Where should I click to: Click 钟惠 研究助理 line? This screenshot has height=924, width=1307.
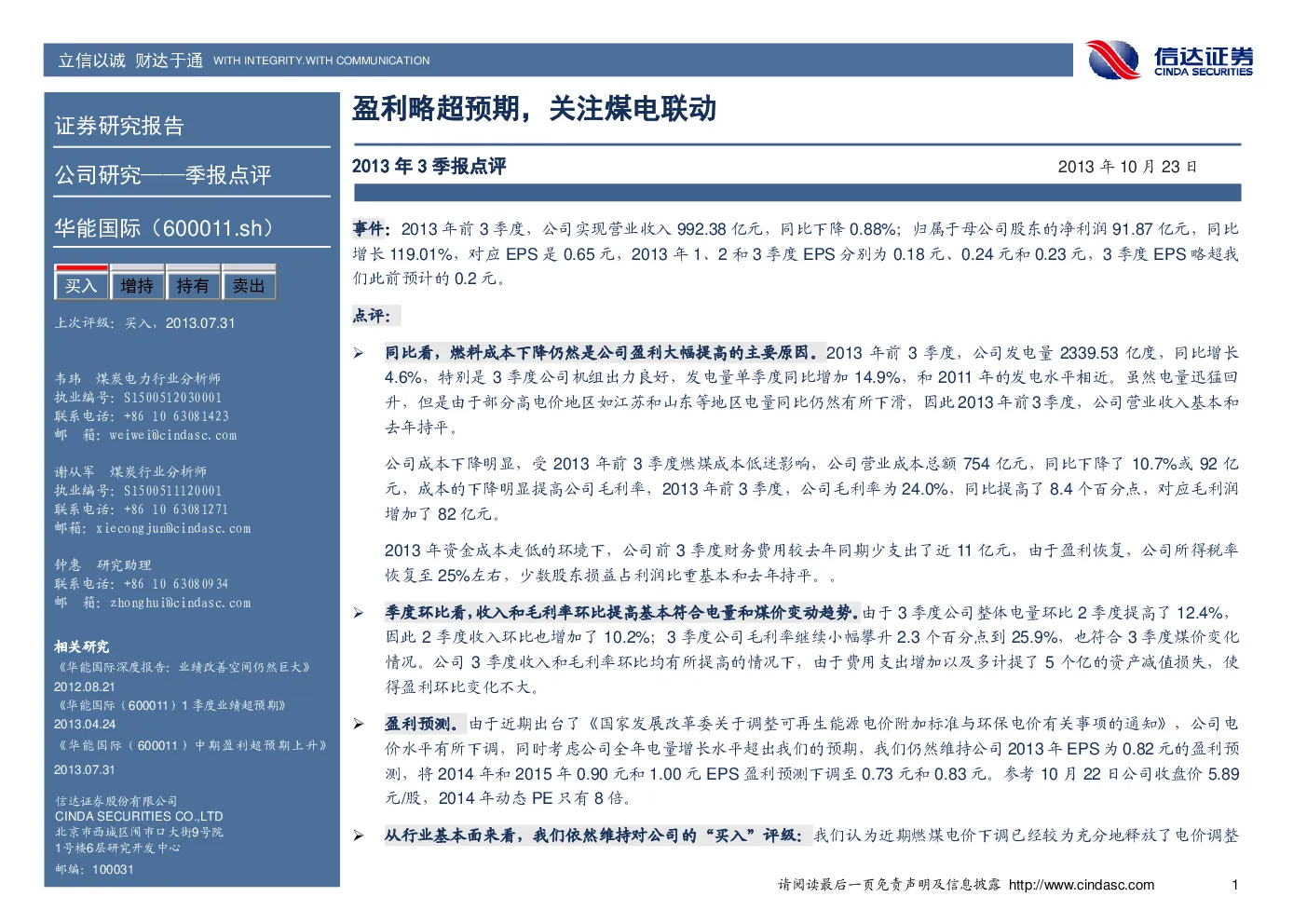click(x=102, y=565)
